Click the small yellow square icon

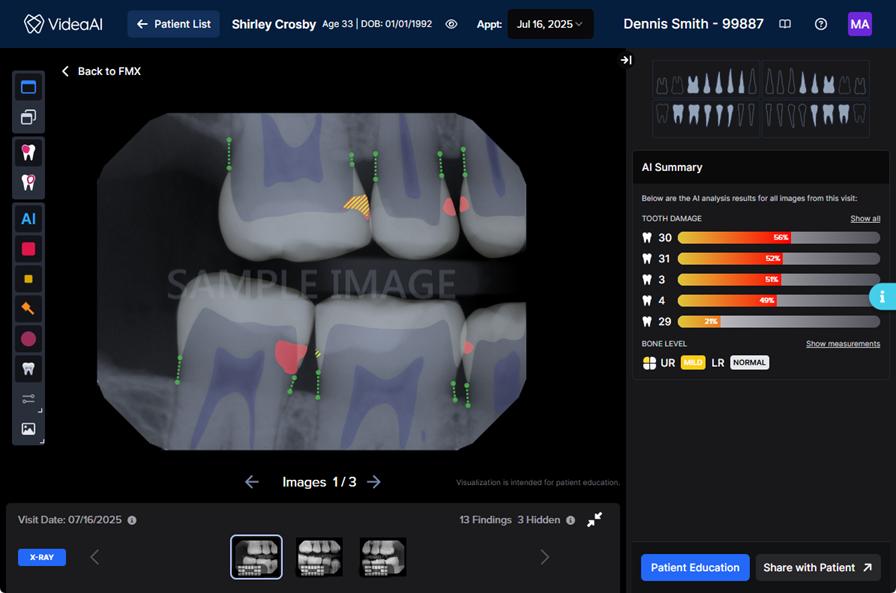click(x=28, y=279)
